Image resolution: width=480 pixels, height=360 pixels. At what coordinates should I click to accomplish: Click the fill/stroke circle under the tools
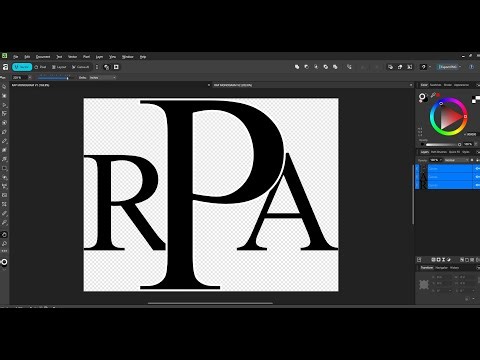tap(4, 262)
